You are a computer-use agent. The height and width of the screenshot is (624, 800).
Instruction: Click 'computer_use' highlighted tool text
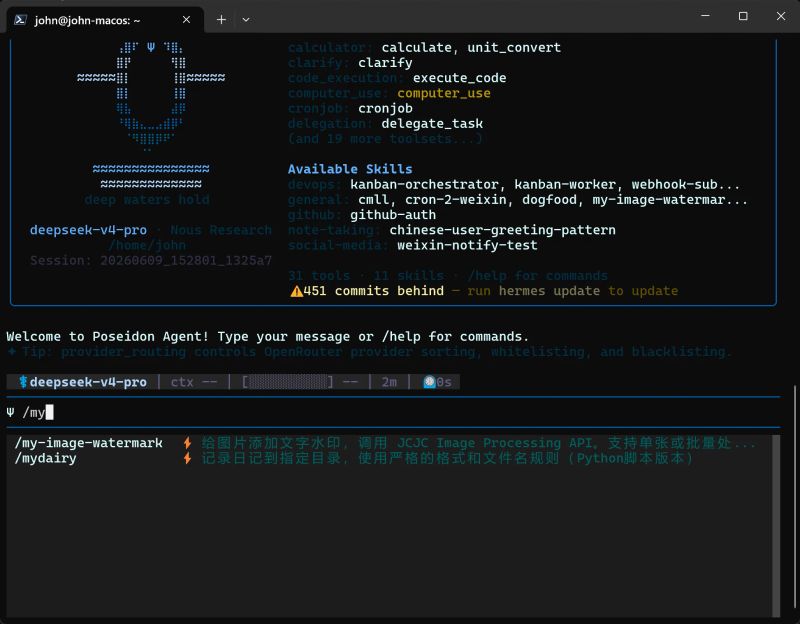[x=444, y=93]
